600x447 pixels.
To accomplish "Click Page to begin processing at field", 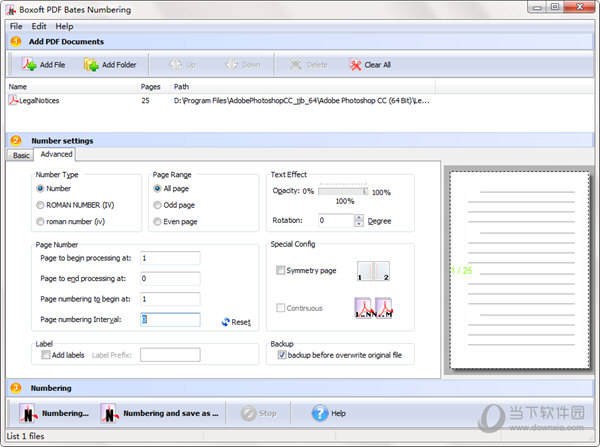I will coord(170,258).
